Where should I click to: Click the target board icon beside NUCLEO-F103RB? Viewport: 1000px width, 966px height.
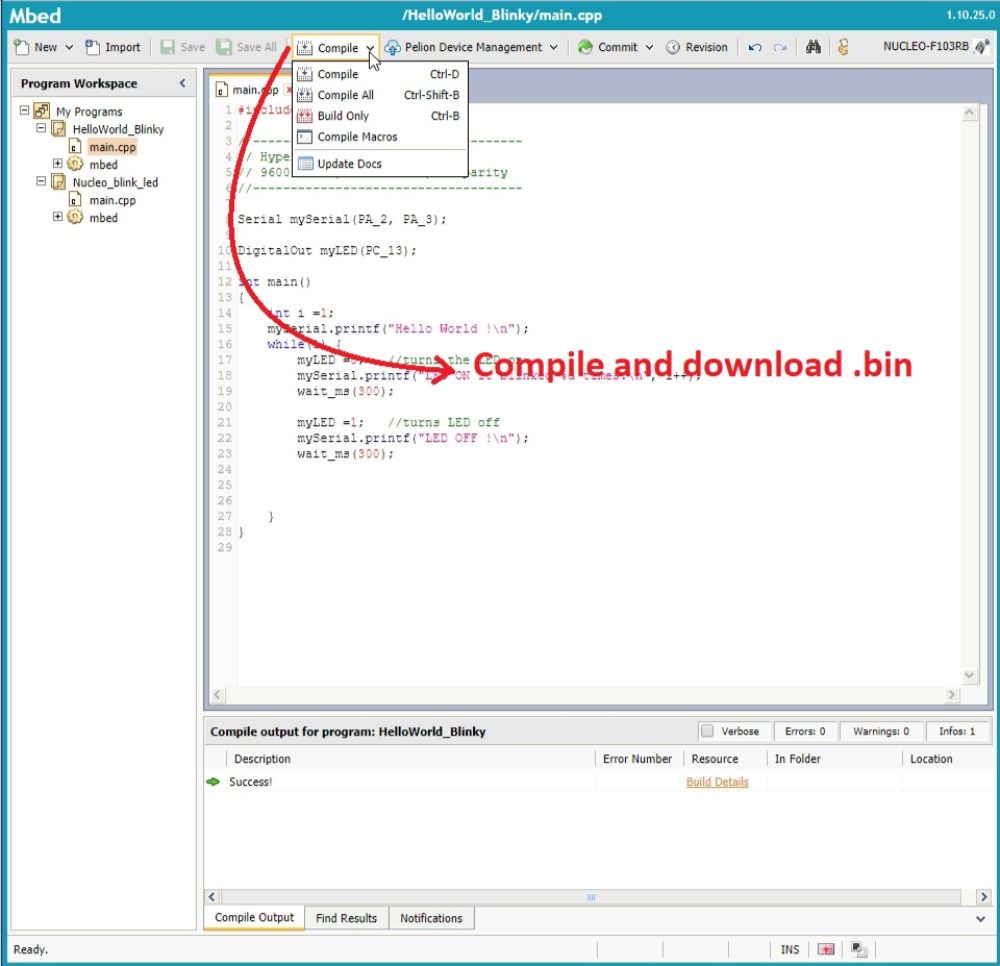982,47
